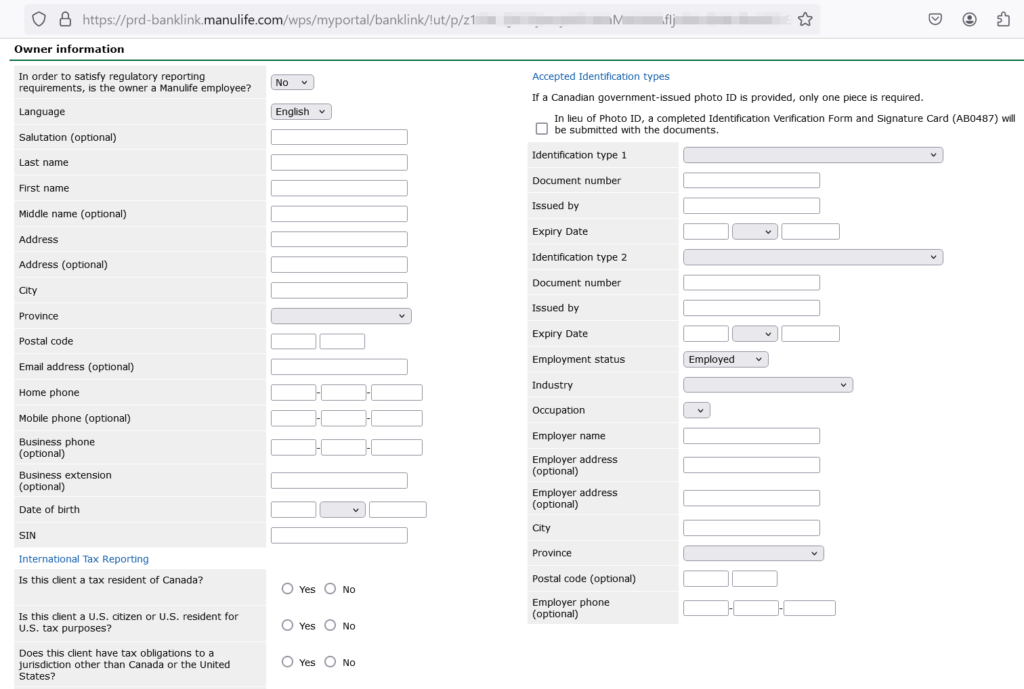
Task: Expand the Industry dropdown
Action: pyautogui.click(x=767, y=385)
